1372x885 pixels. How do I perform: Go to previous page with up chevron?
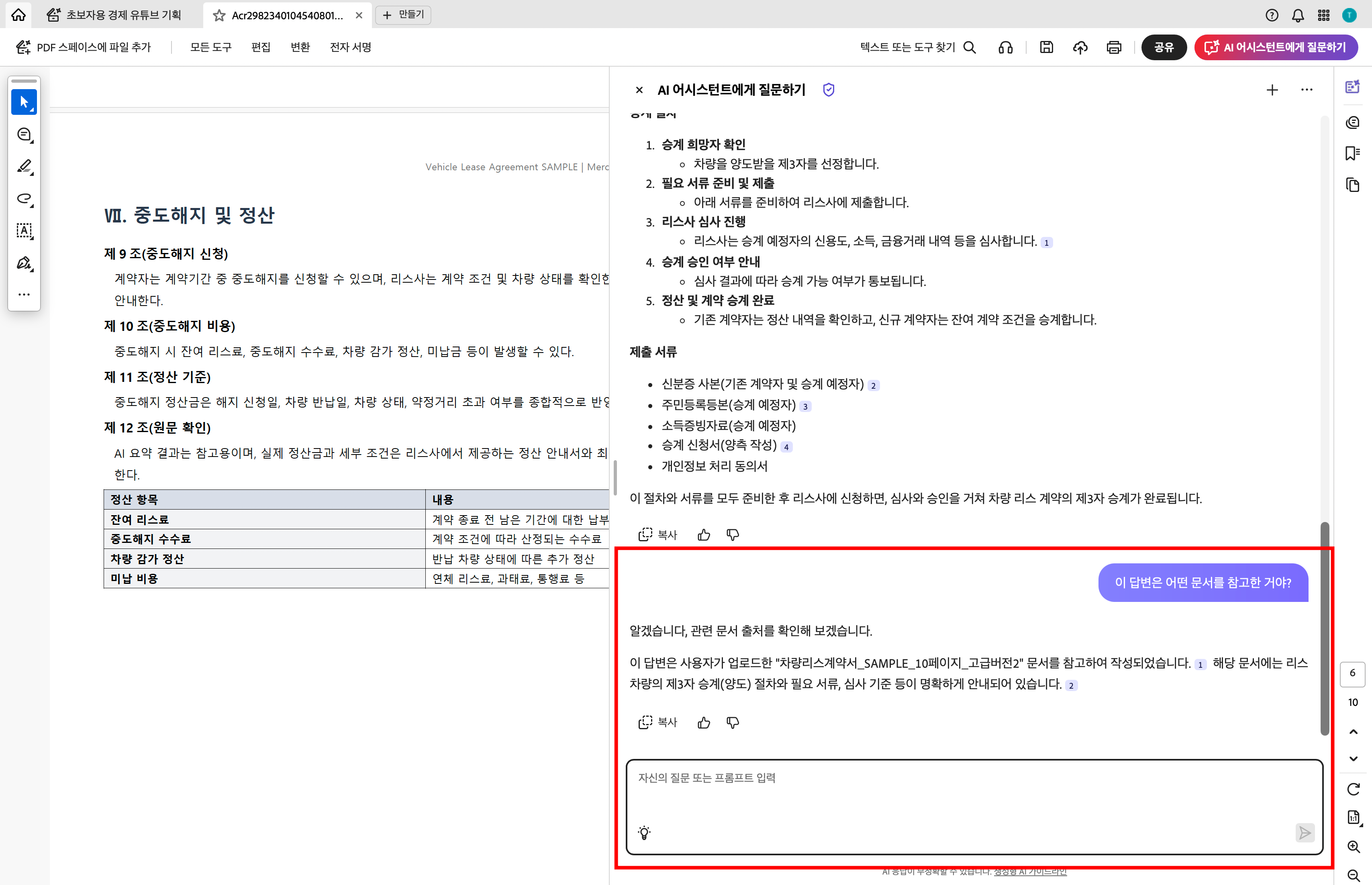coord(1353,732)
